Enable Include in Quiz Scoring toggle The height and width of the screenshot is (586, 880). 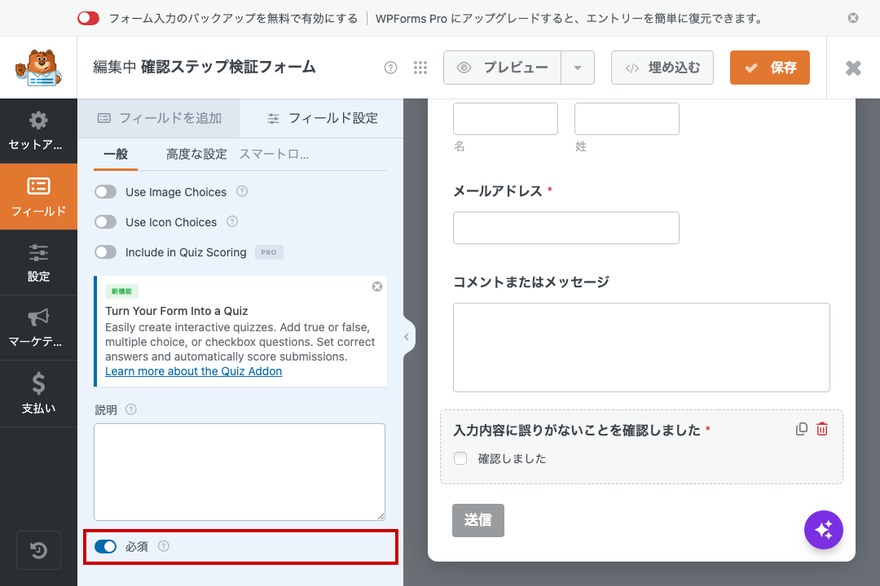[106, 252]
